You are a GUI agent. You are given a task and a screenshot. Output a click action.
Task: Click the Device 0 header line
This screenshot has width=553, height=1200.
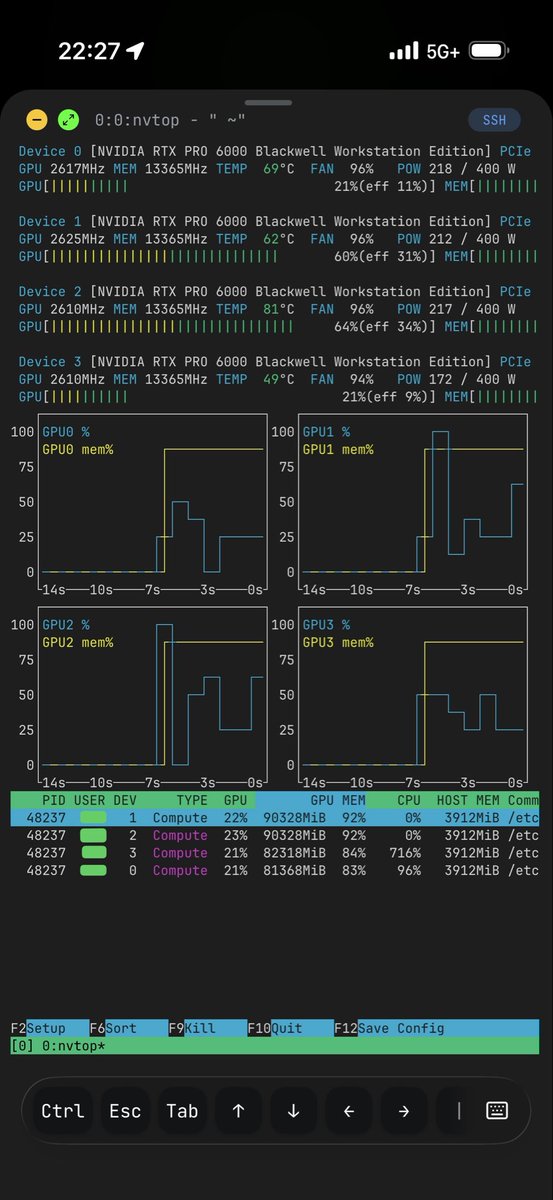(275, 151)
